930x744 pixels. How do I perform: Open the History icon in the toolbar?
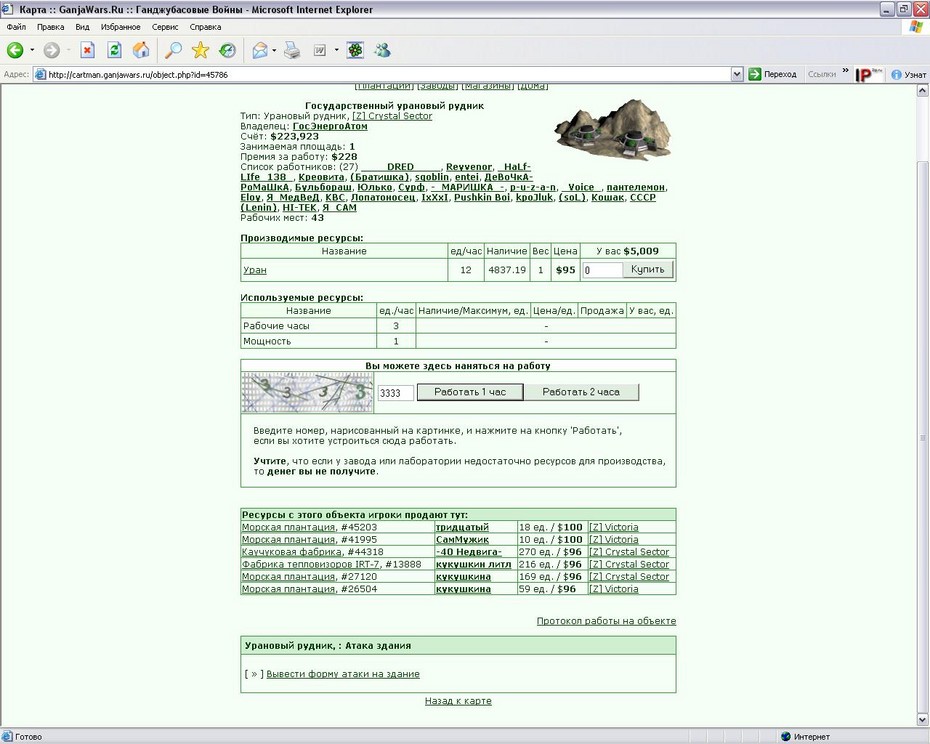tap(227, 50)
